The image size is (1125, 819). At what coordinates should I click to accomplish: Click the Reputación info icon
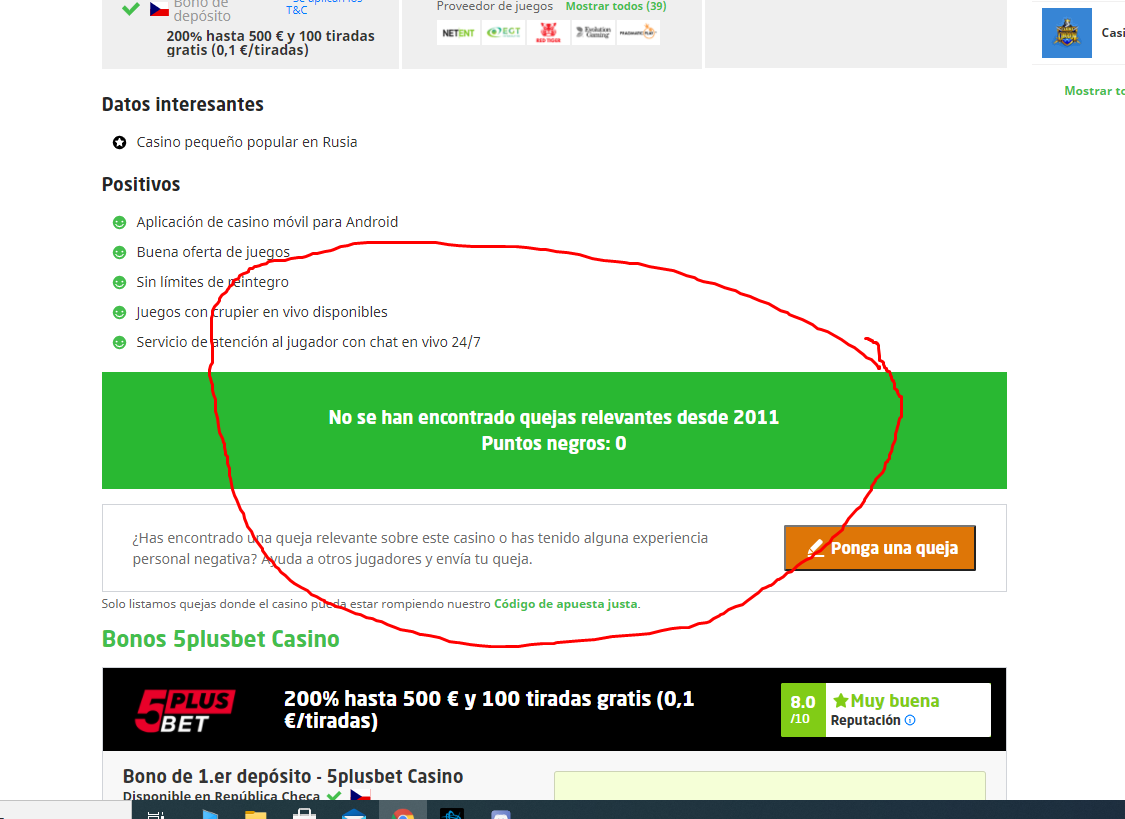(910, 720)
